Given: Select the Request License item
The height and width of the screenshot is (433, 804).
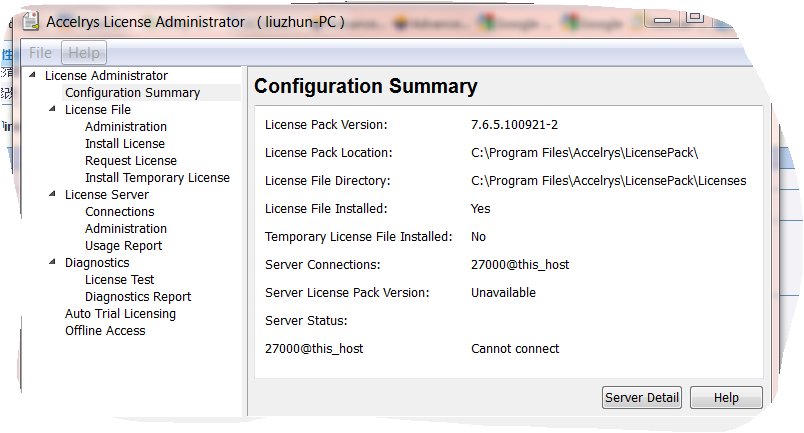Looking at the screenshot, I should point(131,161).
